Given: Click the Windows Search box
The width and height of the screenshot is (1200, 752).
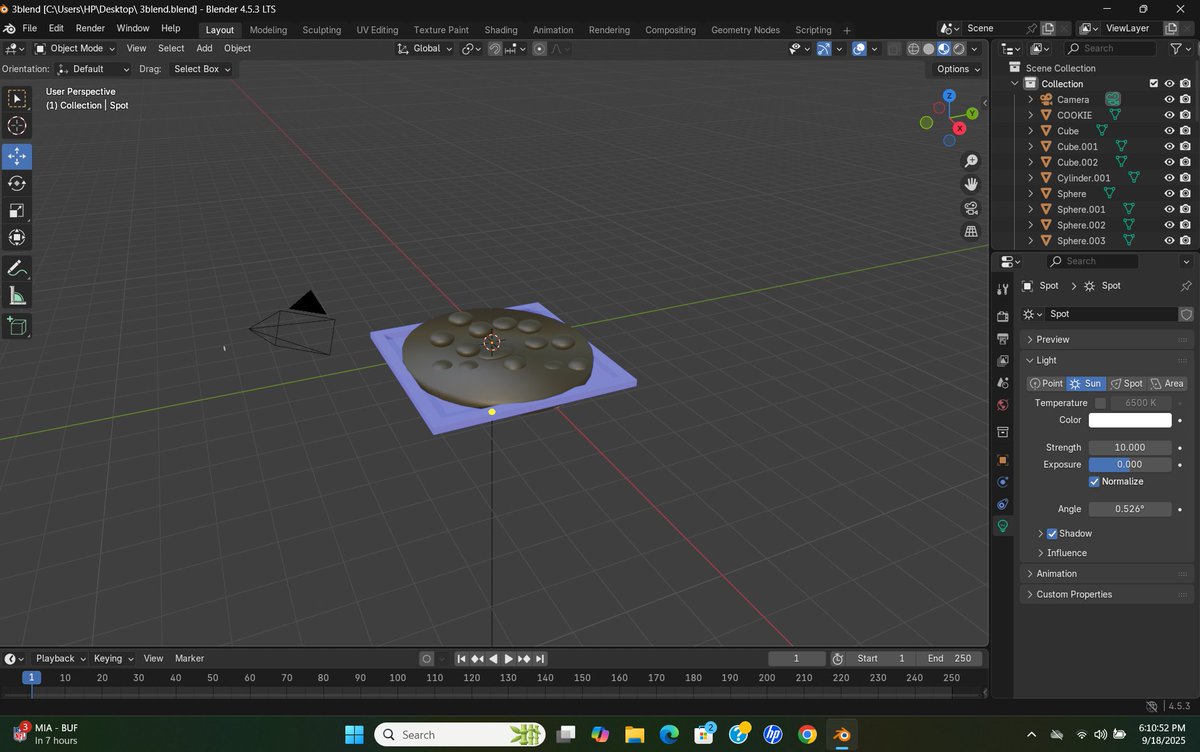Looking at the screenshot, I should 460,735.
